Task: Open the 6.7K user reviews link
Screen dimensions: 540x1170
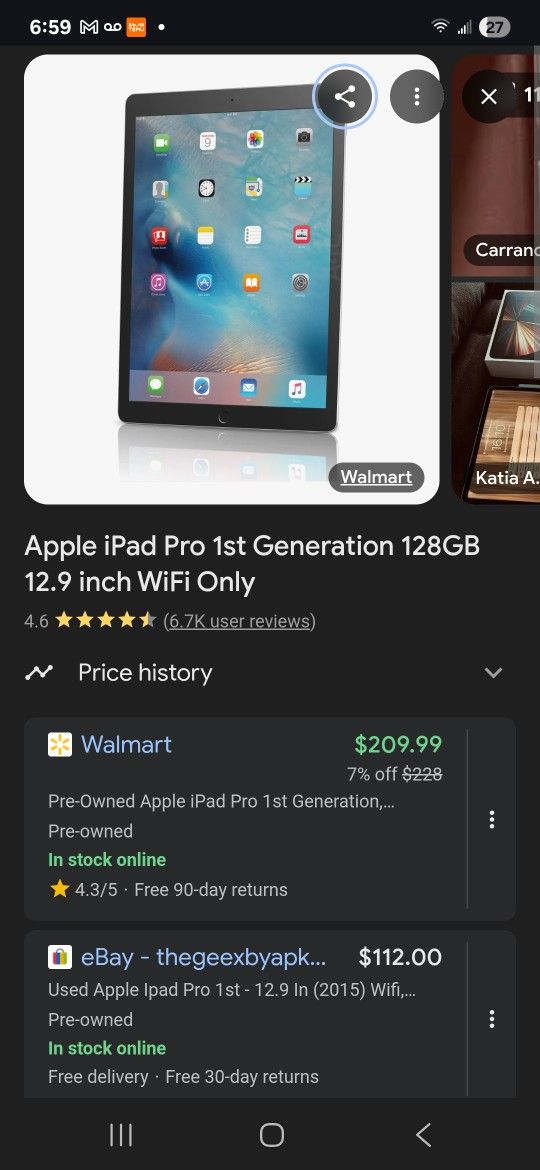Action: pyautogui.click(x=239, y=621)
